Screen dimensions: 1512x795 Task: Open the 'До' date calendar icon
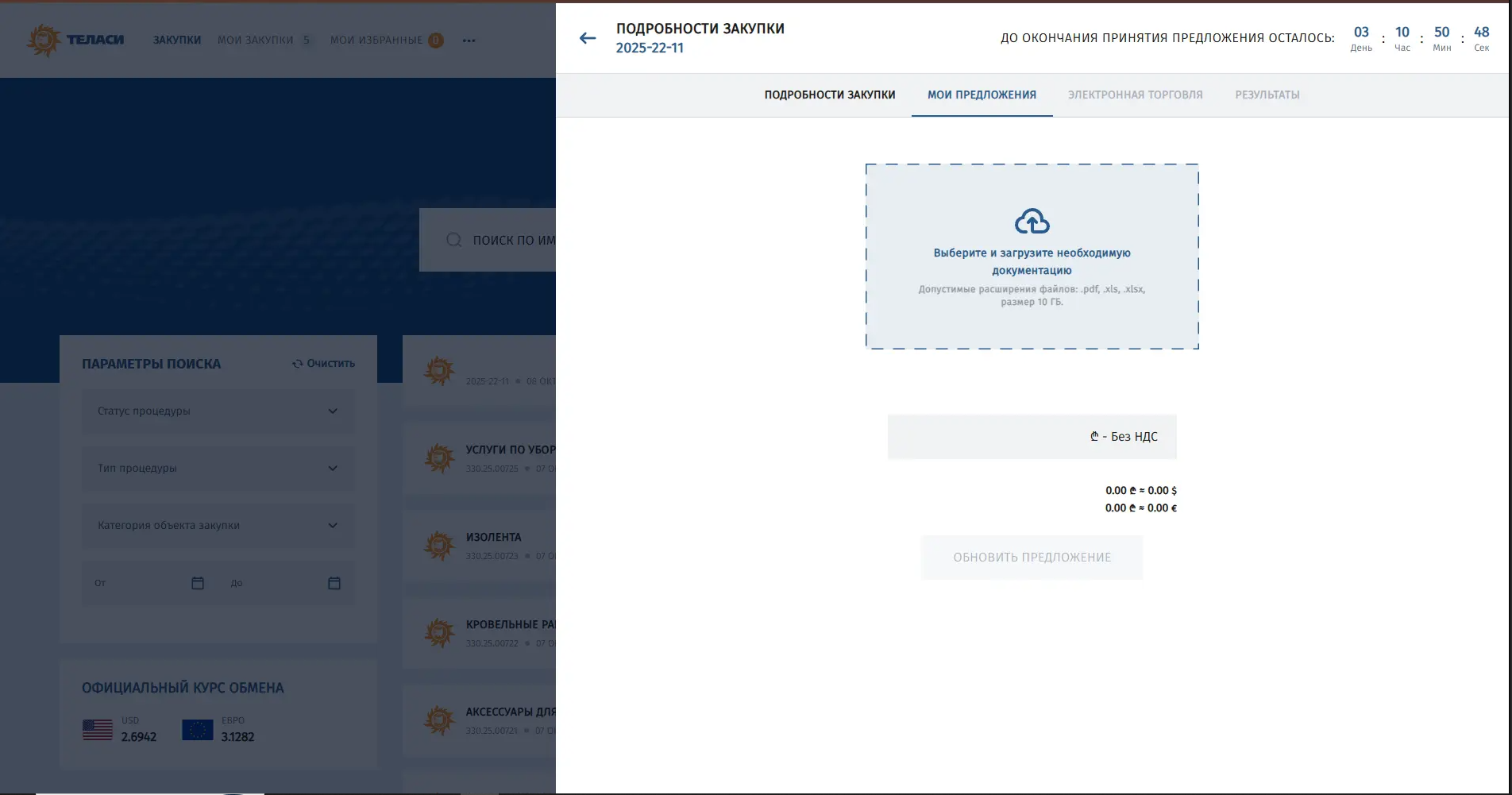(334, 583)
